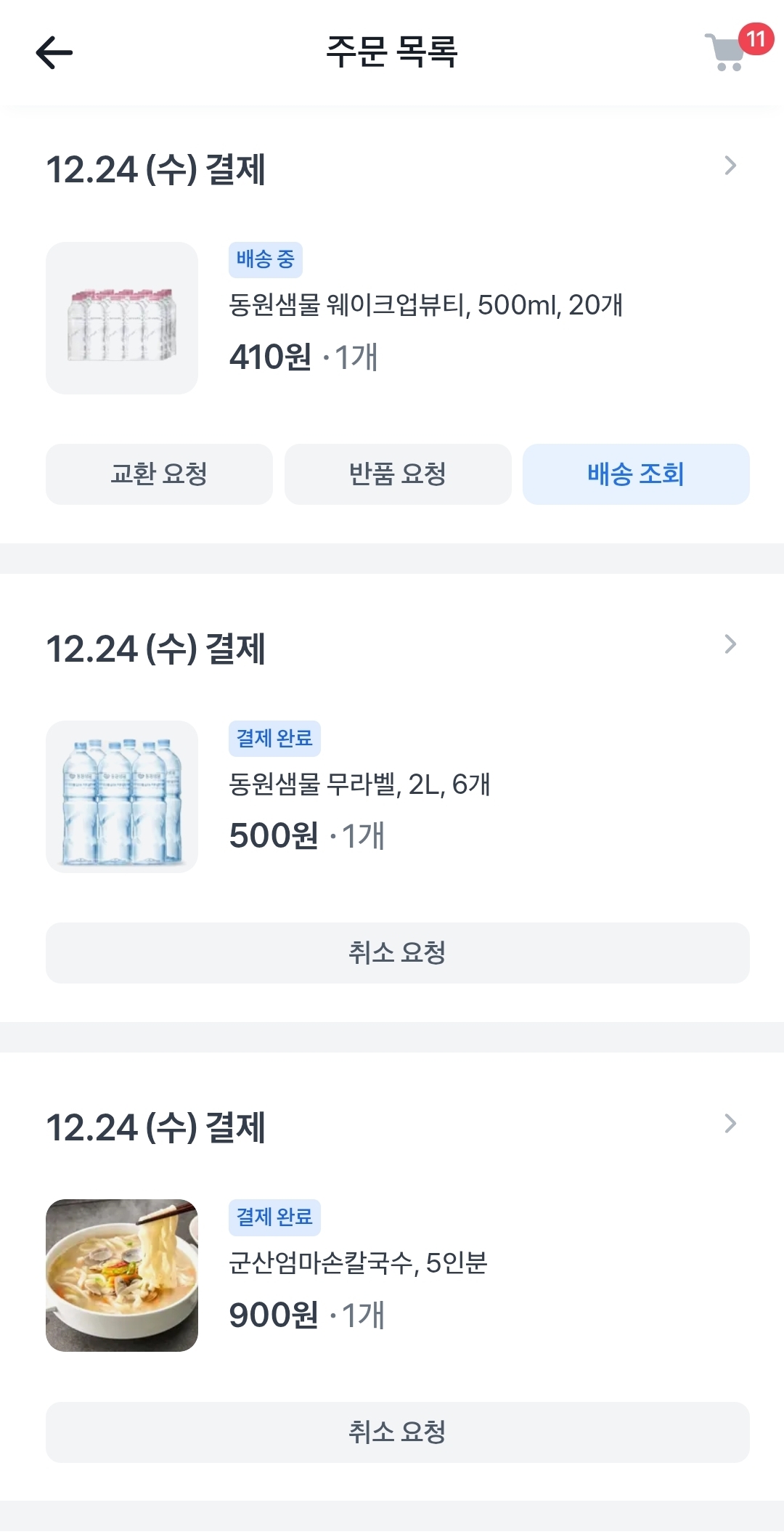
Task: Open the shopping cart with 11 items
Action: point(727,52)
